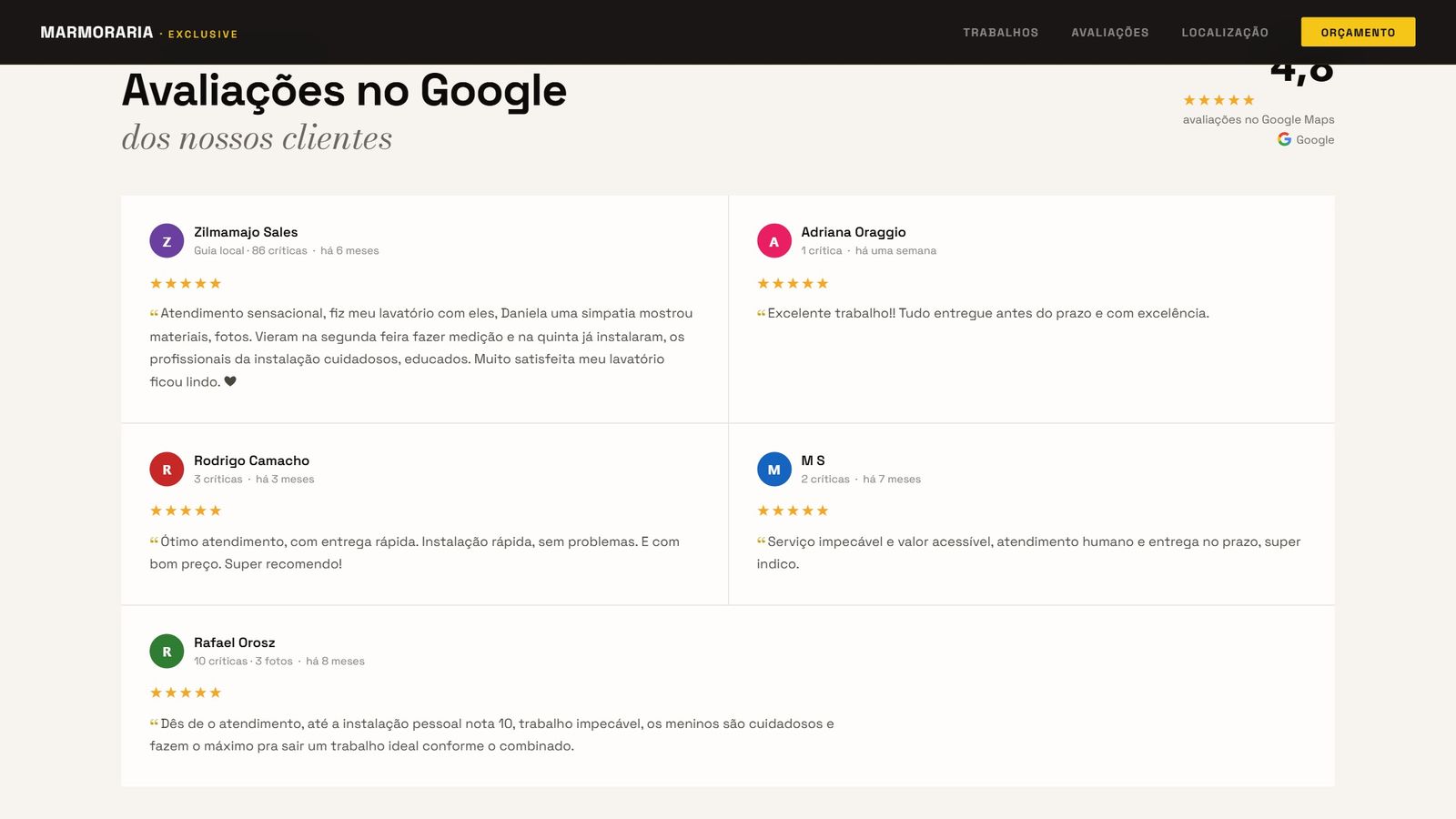Open the Localização nav link

[x=1225, y=33]
